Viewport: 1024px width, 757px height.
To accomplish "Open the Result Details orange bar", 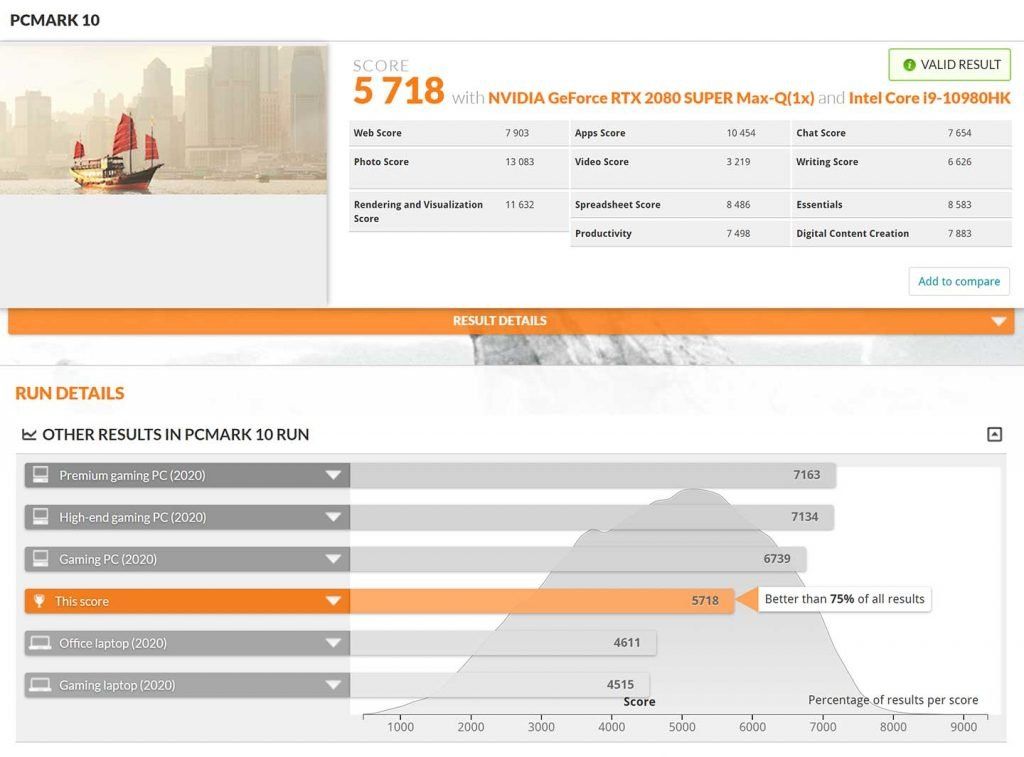I will (x=511, y=321).
